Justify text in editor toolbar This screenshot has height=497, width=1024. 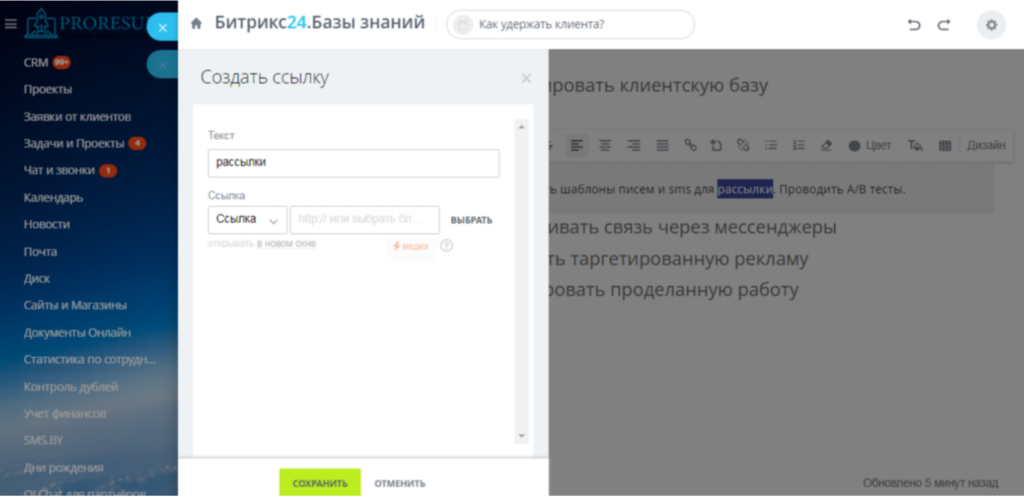(x=662, y=146)
